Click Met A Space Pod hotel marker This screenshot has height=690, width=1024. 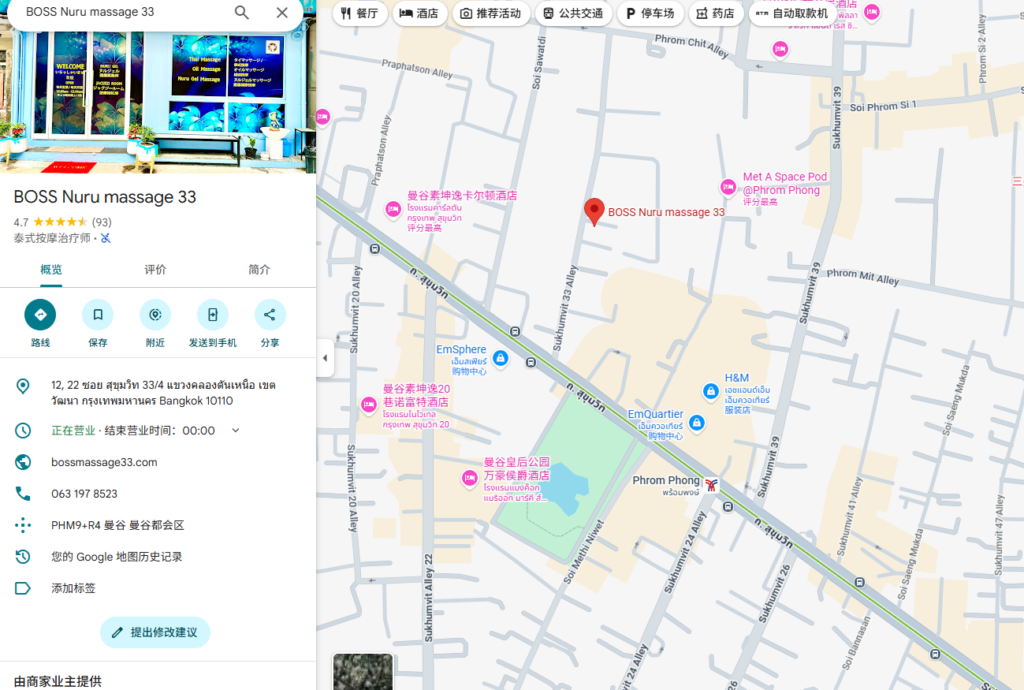tap(728, 187)
